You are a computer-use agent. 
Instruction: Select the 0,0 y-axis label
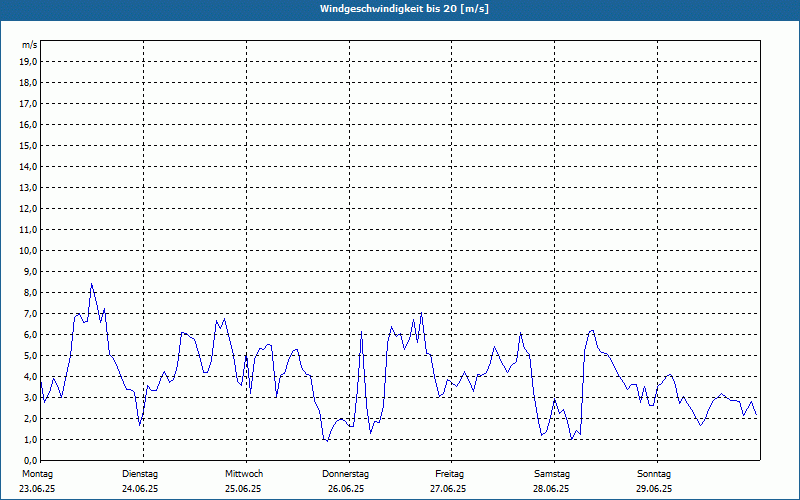30,460
